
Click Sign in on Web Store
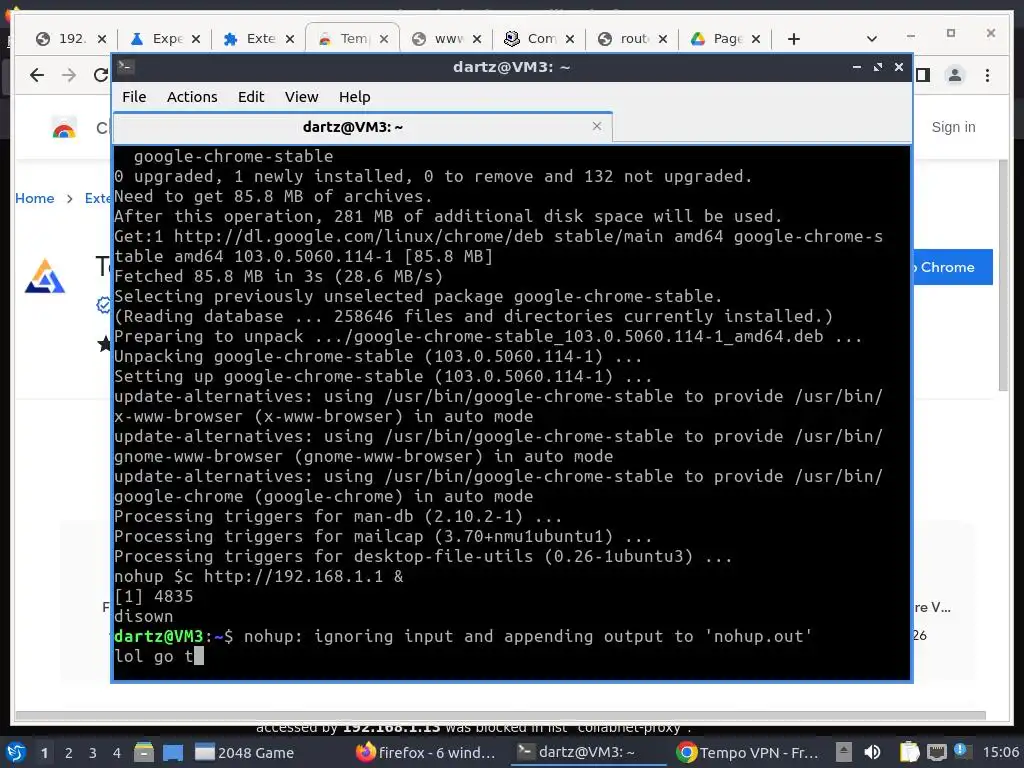click(953, 127)
